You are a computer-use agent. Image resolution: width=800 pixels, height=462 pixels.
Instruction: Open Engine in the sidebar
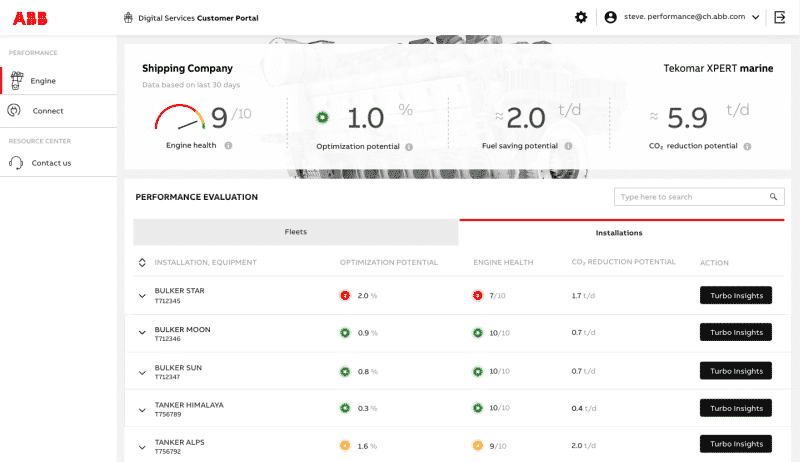(x=42, y=80)
